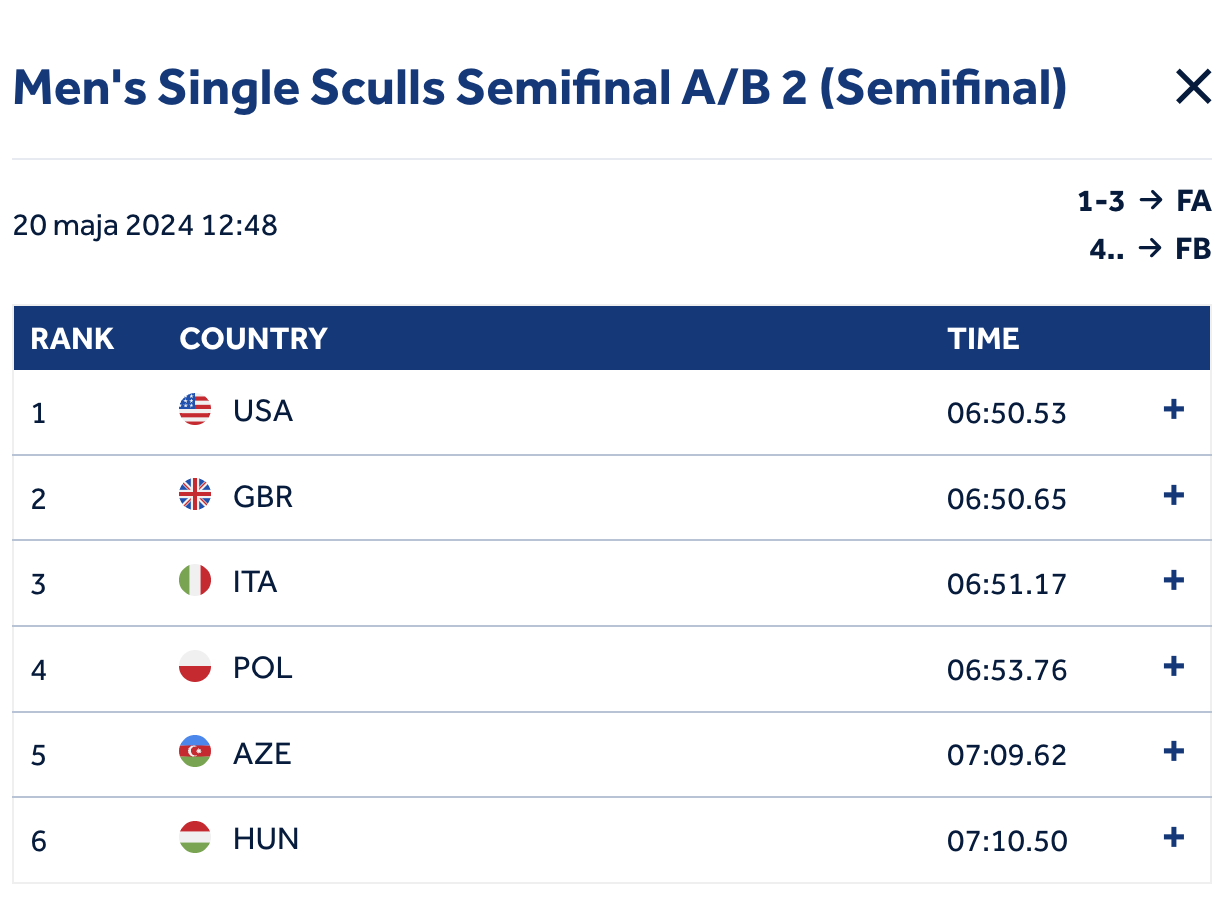The width and height of the screenshot is (1226, 900).
Task: Click the Hungary flag icon
Action: click(195, 838)
